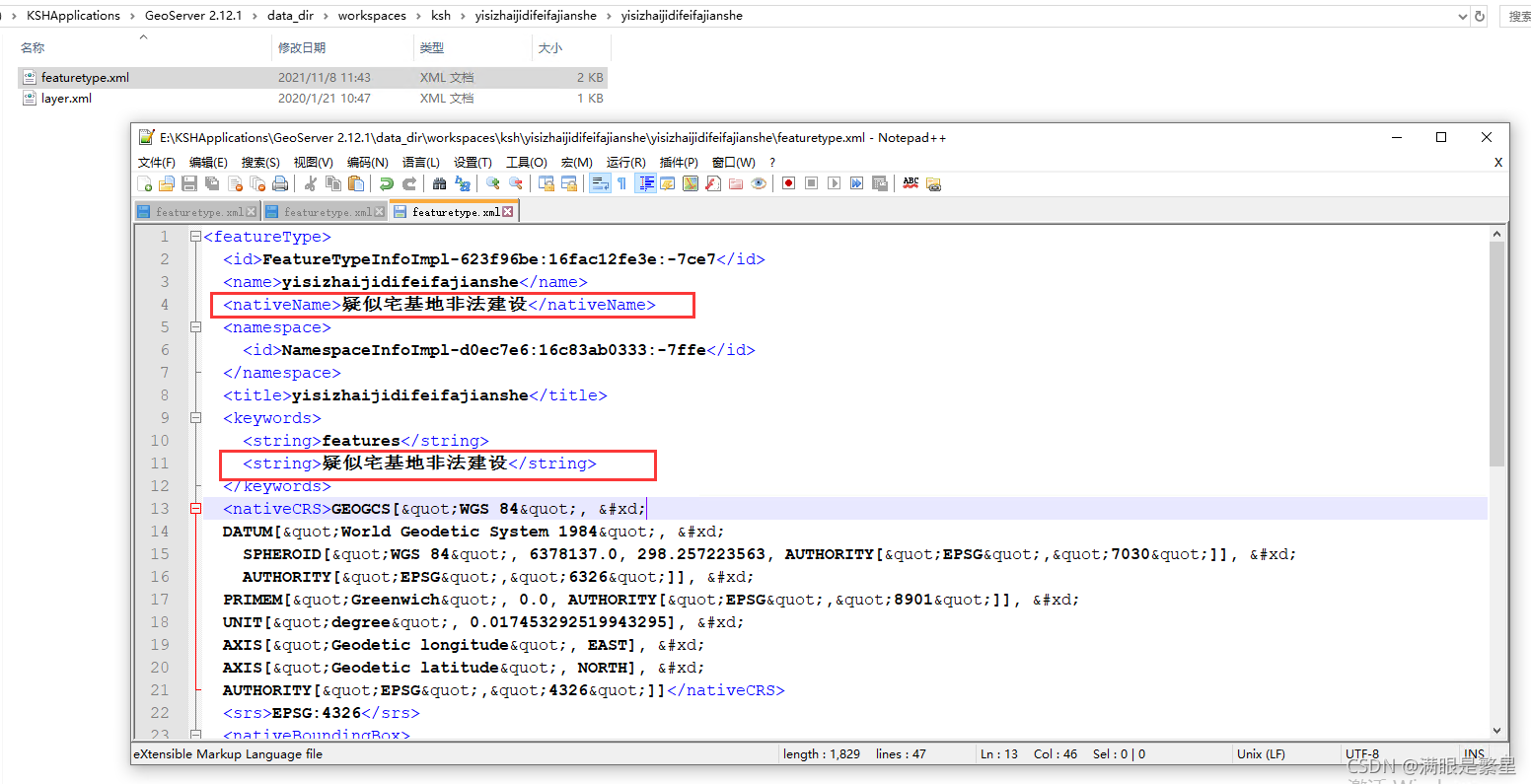Toggle synchronized horizontal scrolling icon
1531x784 pixels.
coord(568,183)
